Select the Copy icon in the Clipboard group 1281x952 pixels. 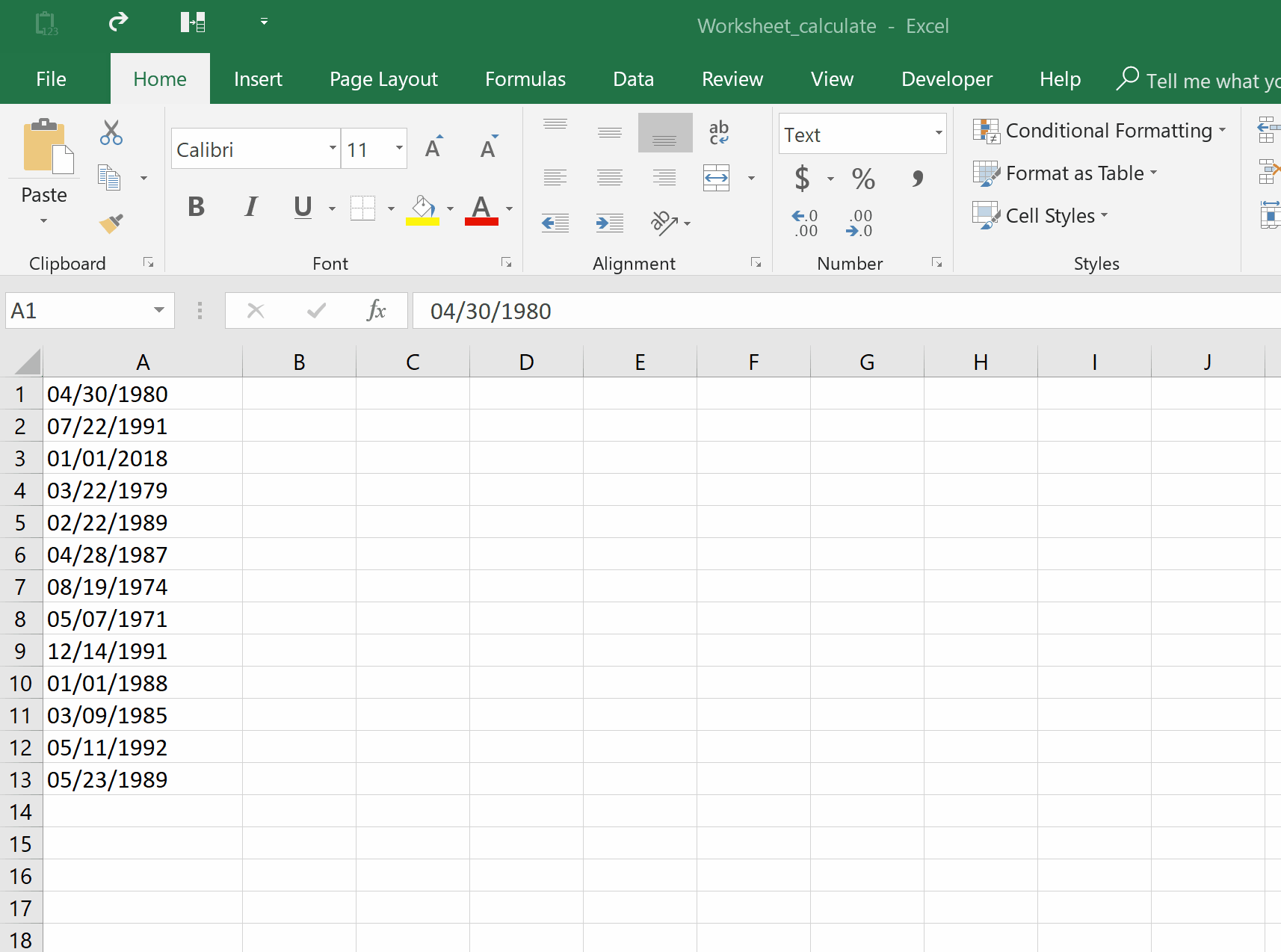coord(110,178)
